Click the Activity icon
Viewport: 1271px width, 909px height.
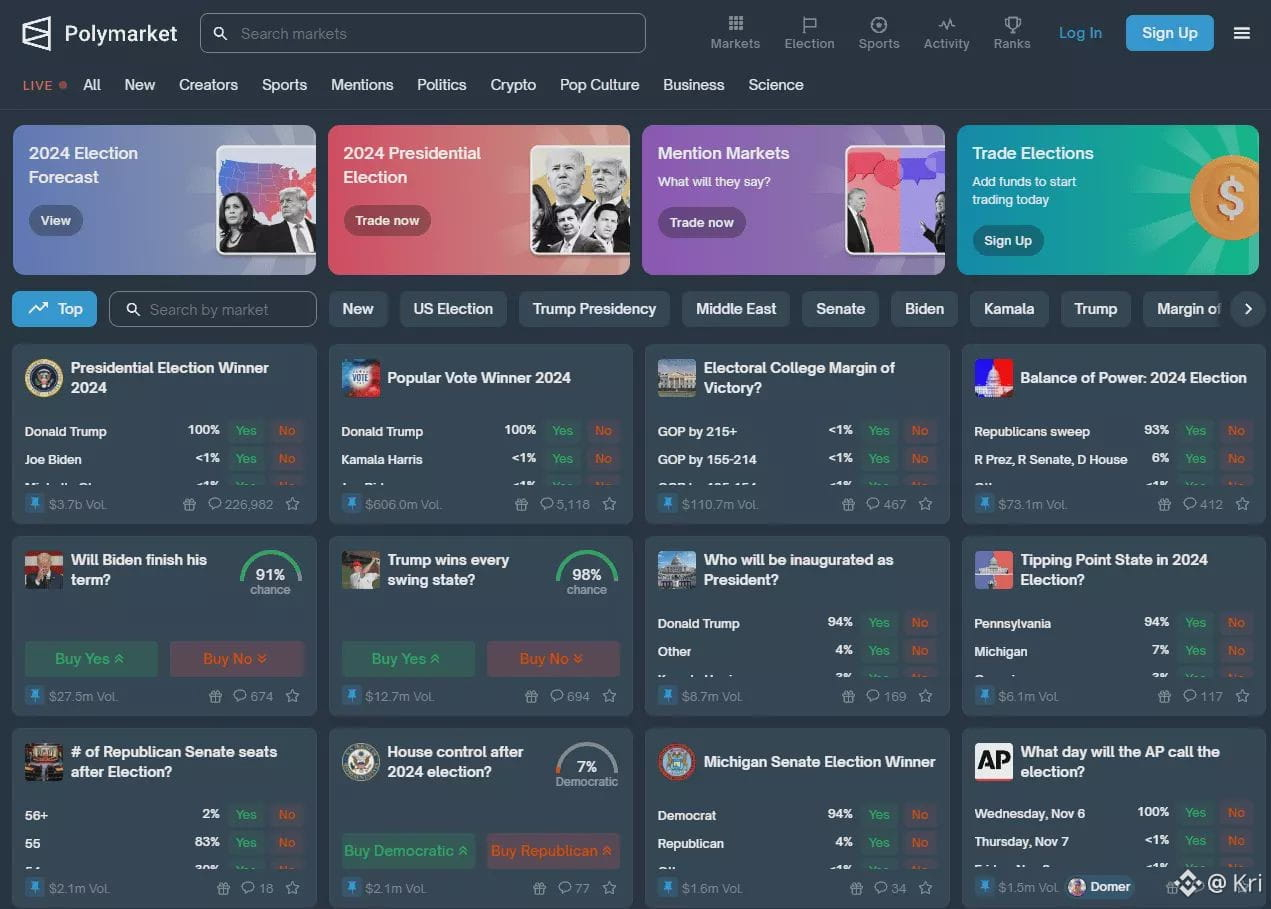[946, 25]
